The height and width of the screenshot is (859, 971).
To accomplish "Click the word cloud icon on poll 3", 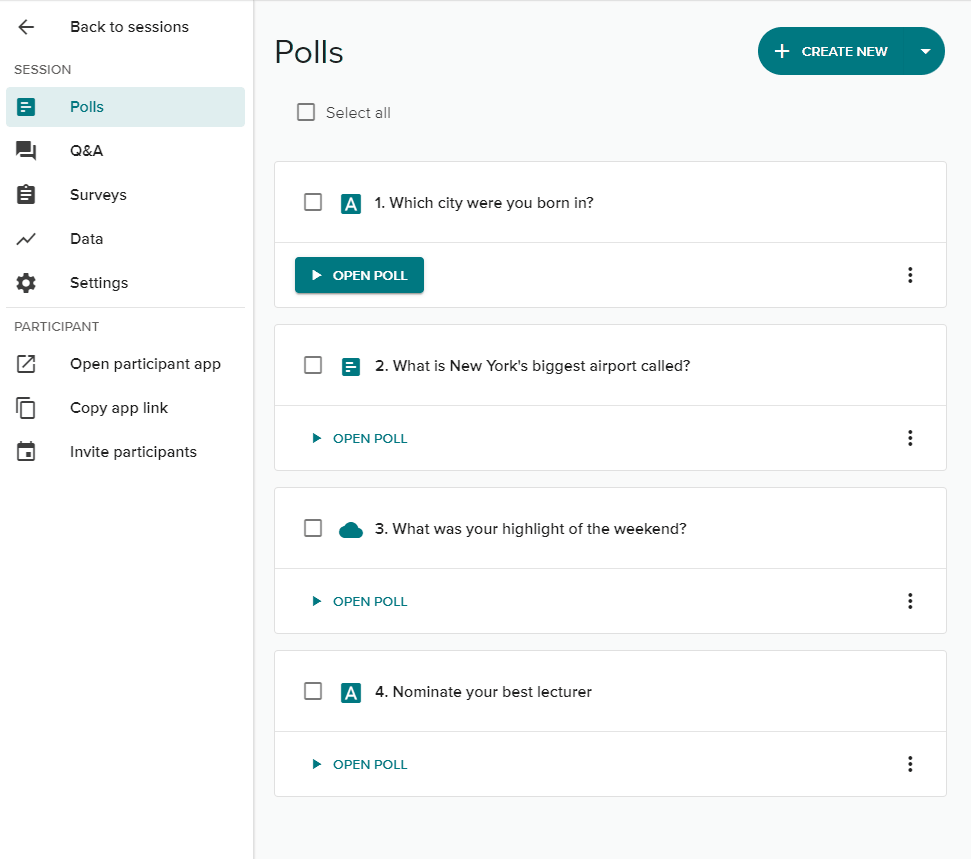I will pos(351,528).
